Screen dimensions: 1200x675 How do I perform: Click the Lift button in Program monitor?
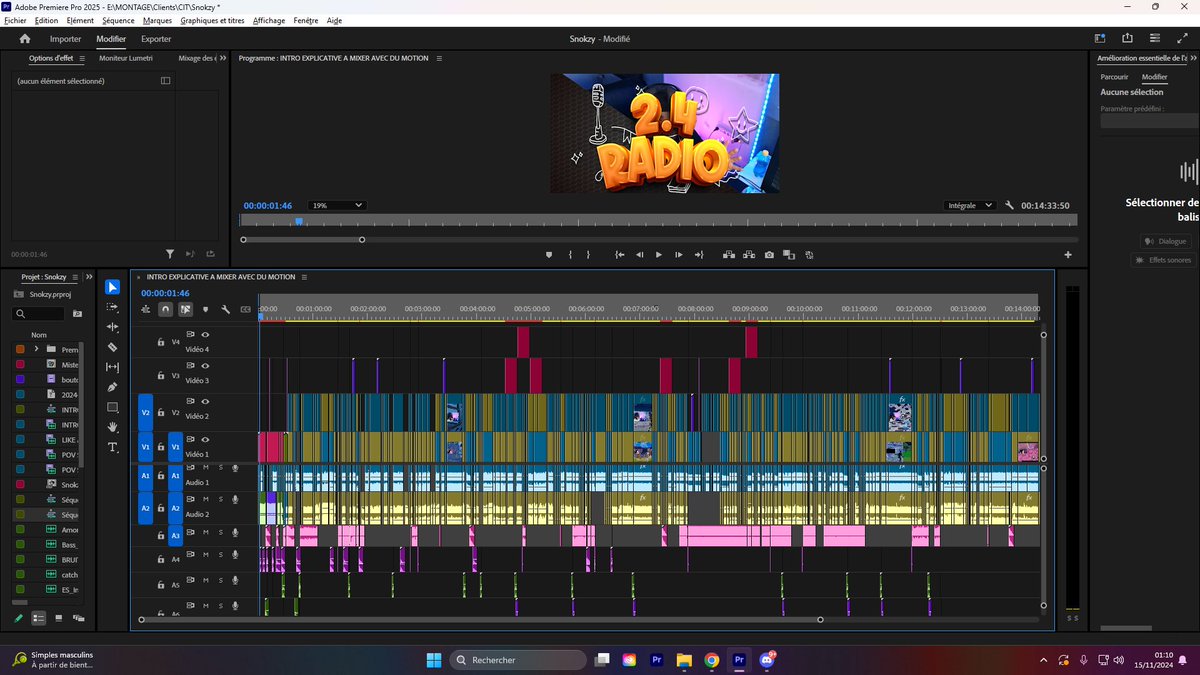click(728, 255)
